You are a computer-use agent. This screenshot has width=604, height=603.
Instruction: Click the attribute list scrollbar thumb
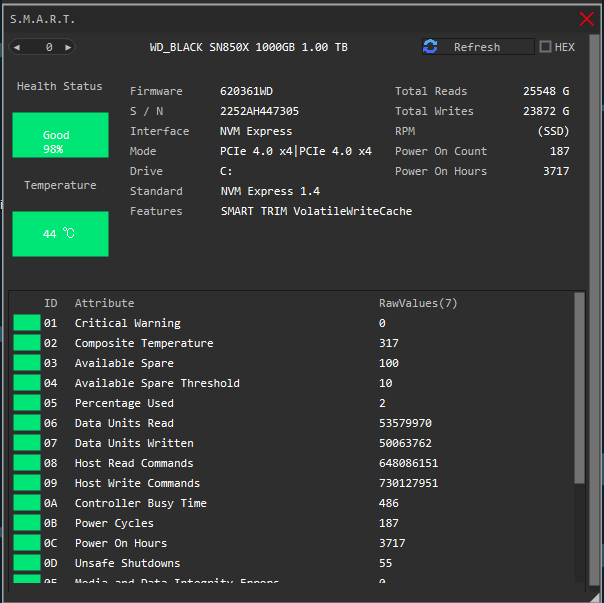[579, 388]
